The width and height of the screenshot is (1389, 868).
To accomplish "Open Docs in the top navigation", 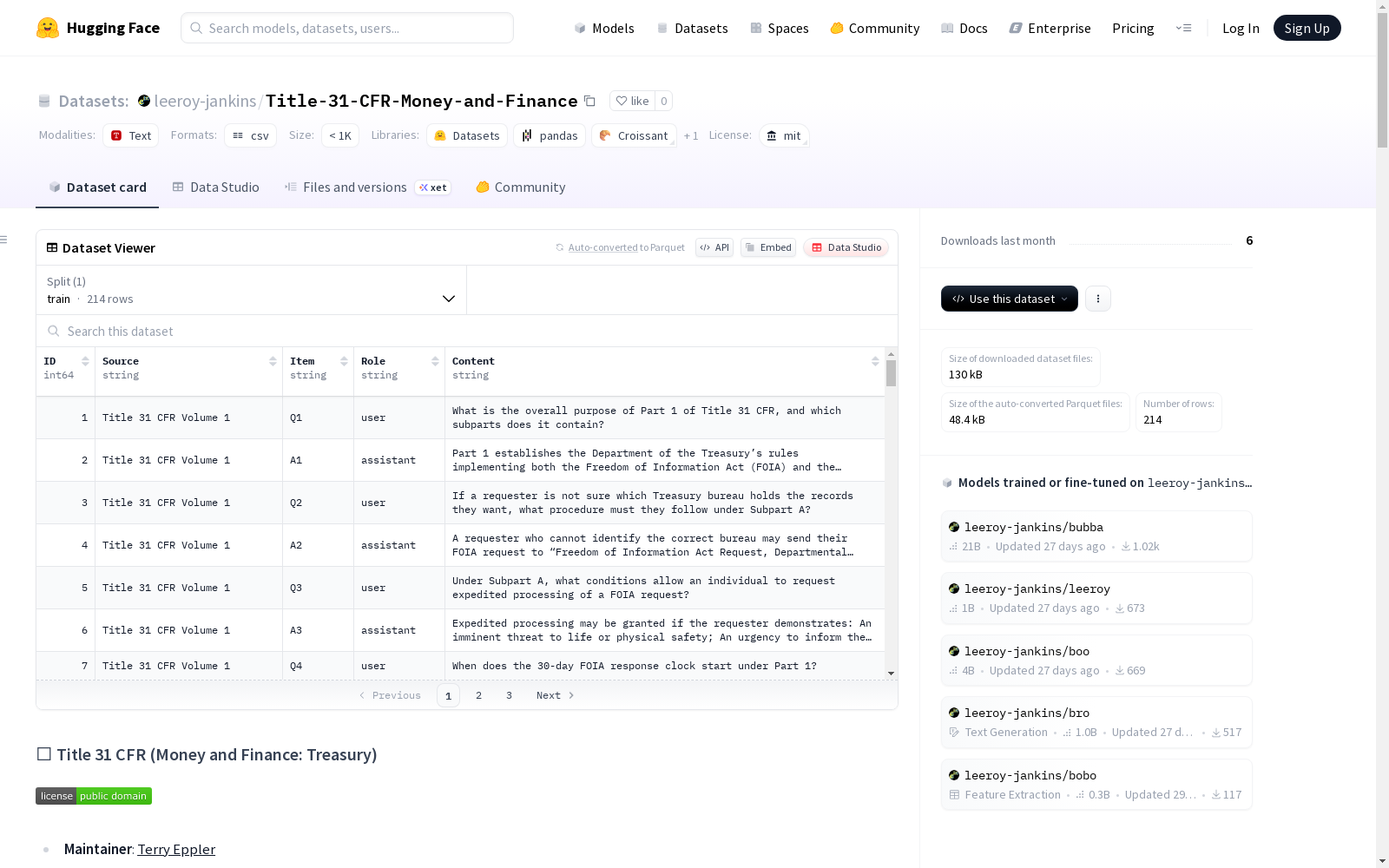I will tap(964, 28).
